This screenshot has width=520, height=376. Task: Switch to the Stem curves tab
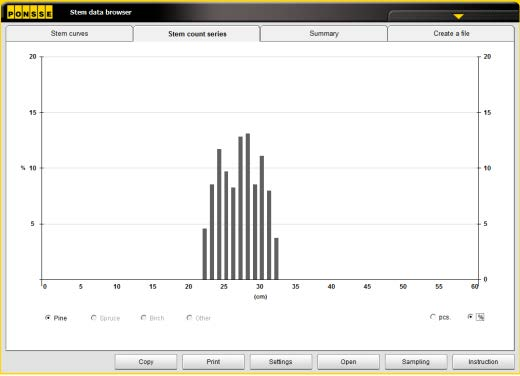(69, 34)
